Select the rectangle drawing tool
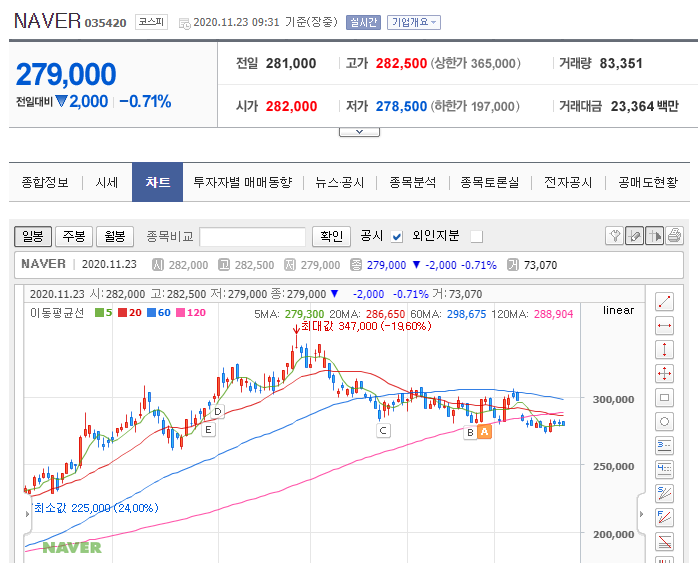This screenshot has height=563, width=698. click(664, 397)
